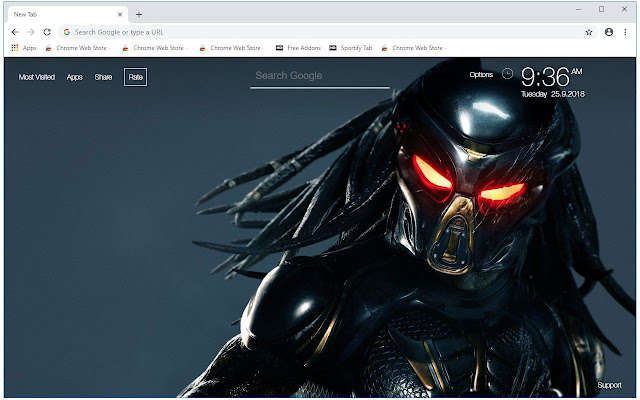Open the last Chrome Web Store bookmark
The width and height of the screenshot is (640, 400).
413,48
